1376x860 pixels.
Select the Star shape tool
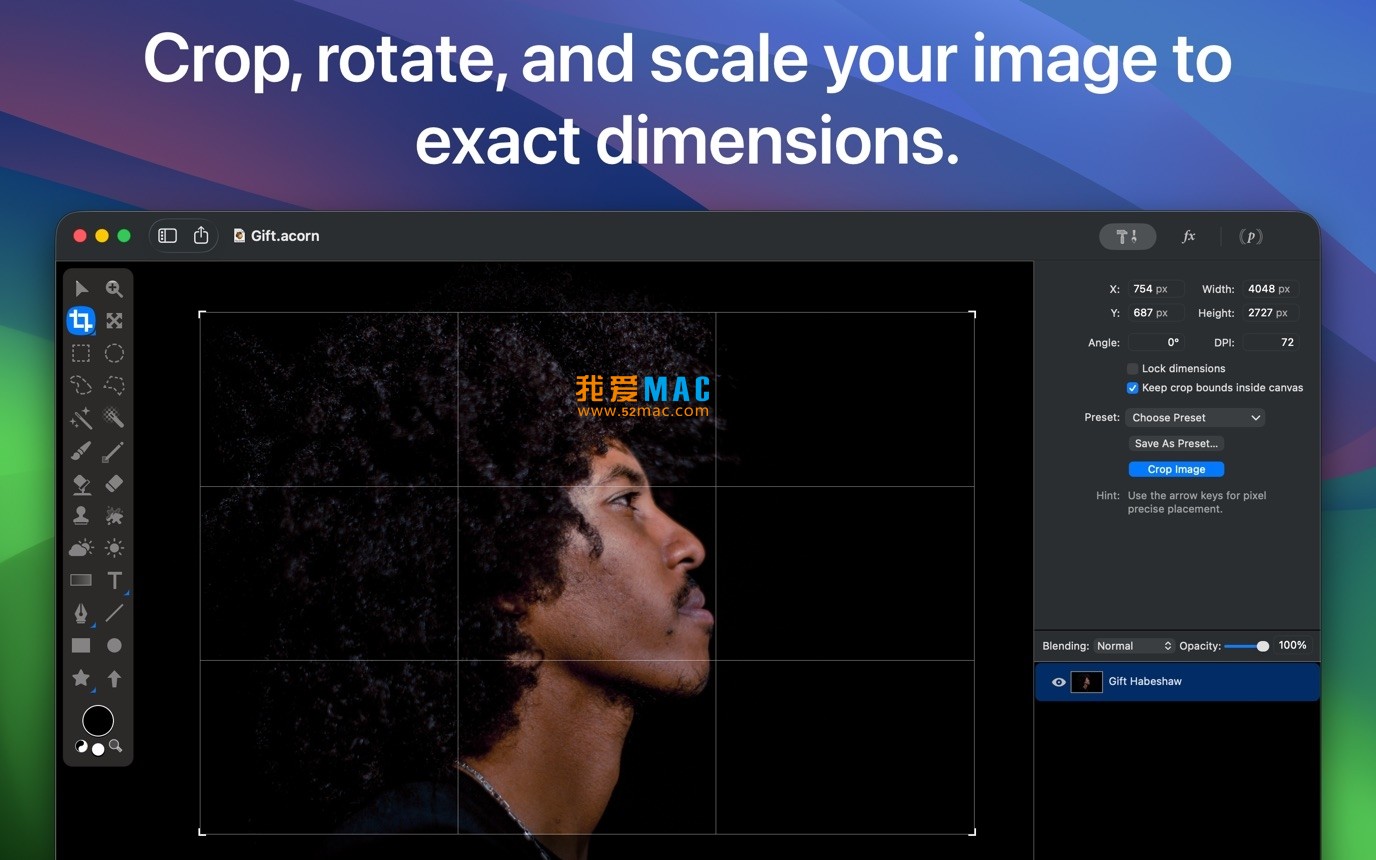tap(81, 678)
